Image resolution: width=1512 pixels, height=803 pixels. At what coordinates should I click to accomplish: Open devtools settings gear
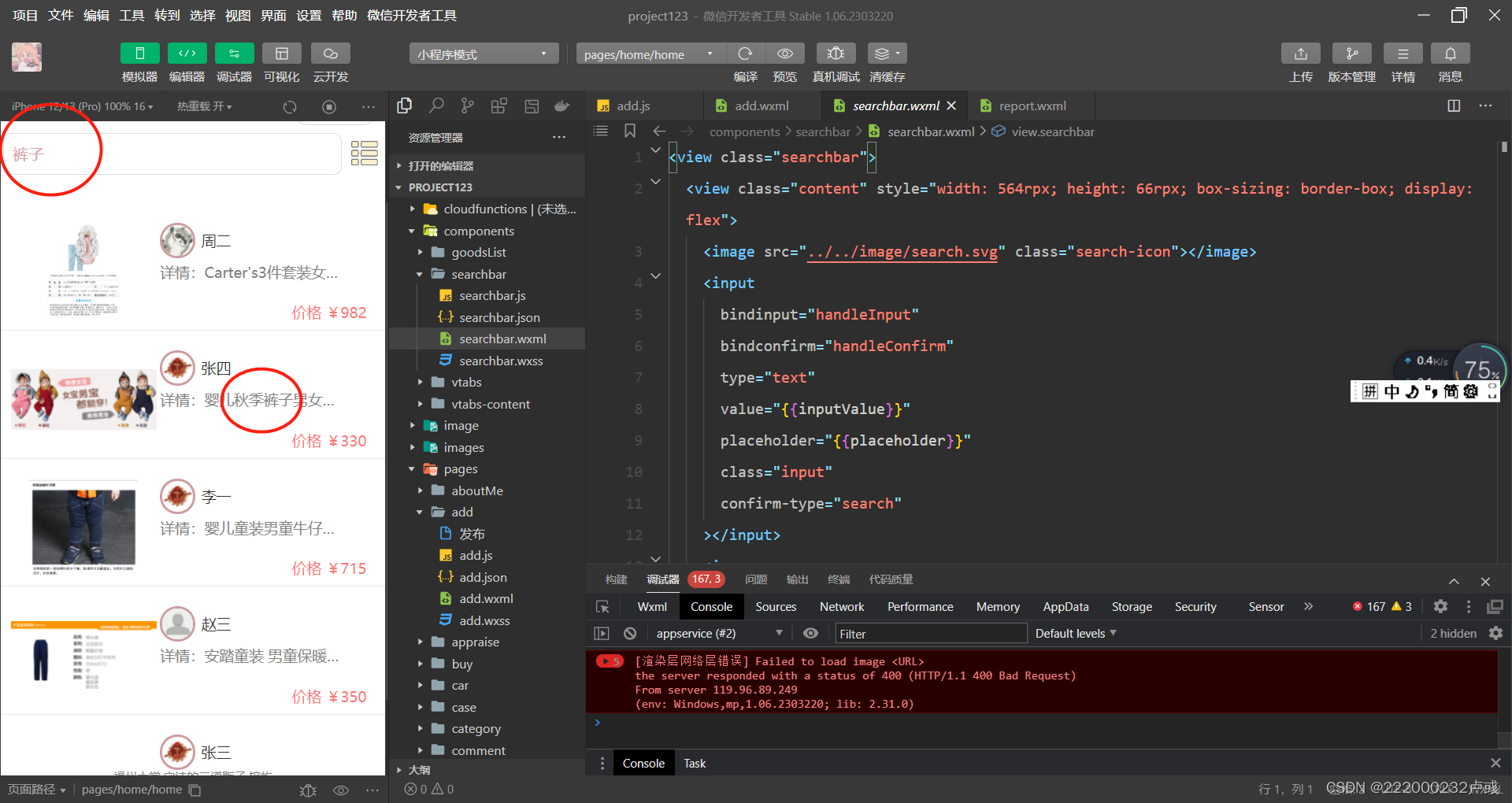click(x=1440, y=606)
